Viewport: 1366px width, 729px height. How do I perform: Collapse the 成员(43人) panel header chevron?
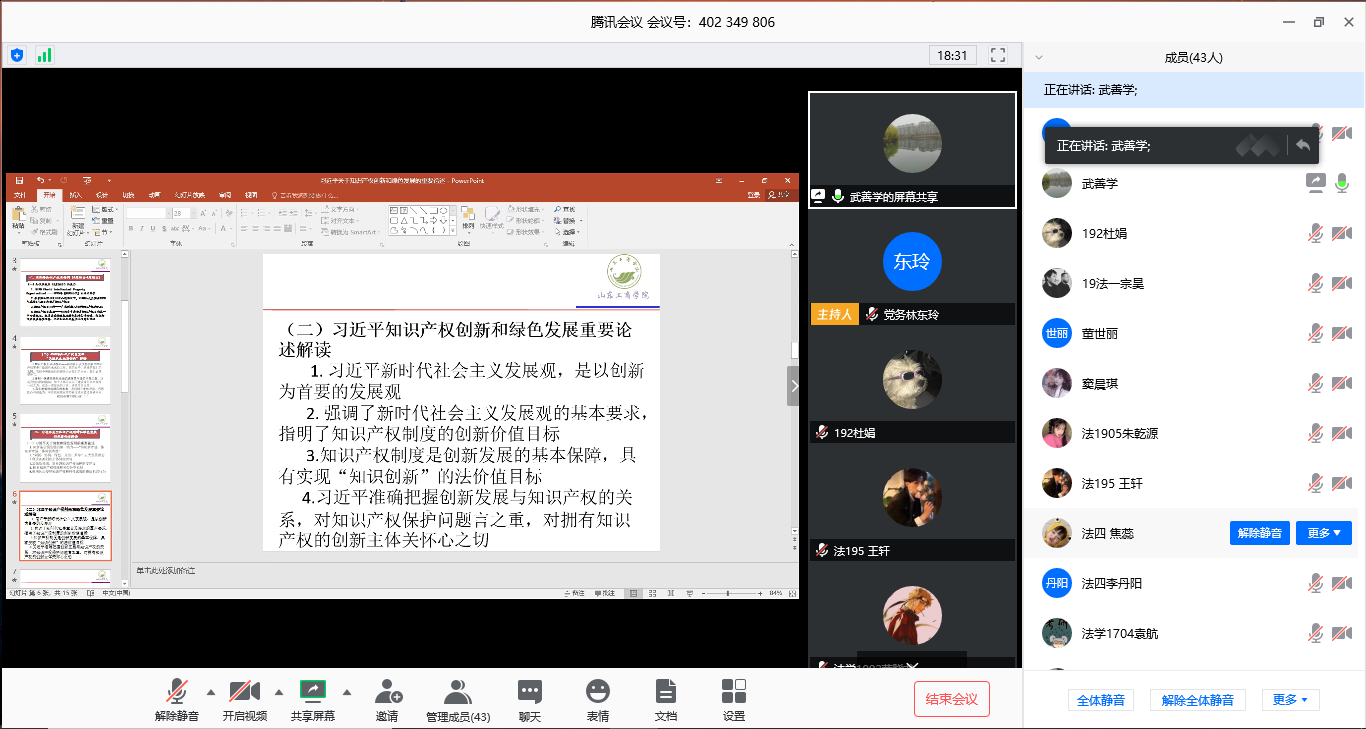1039,58
